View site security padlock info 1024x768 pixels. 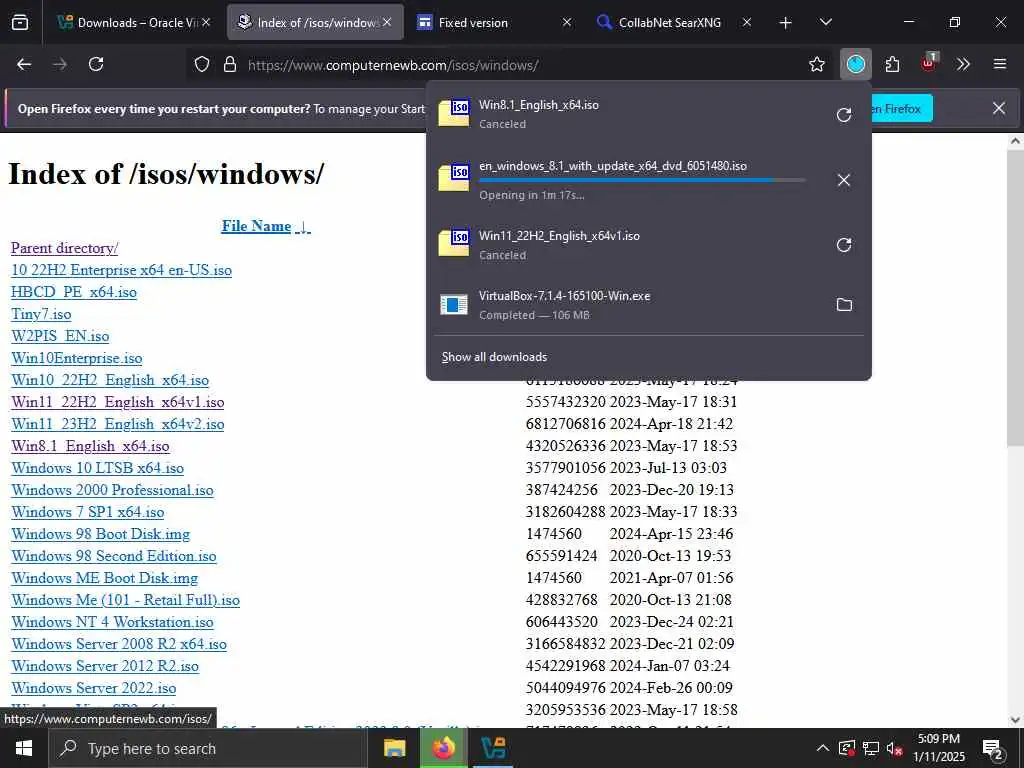[230, 64]
